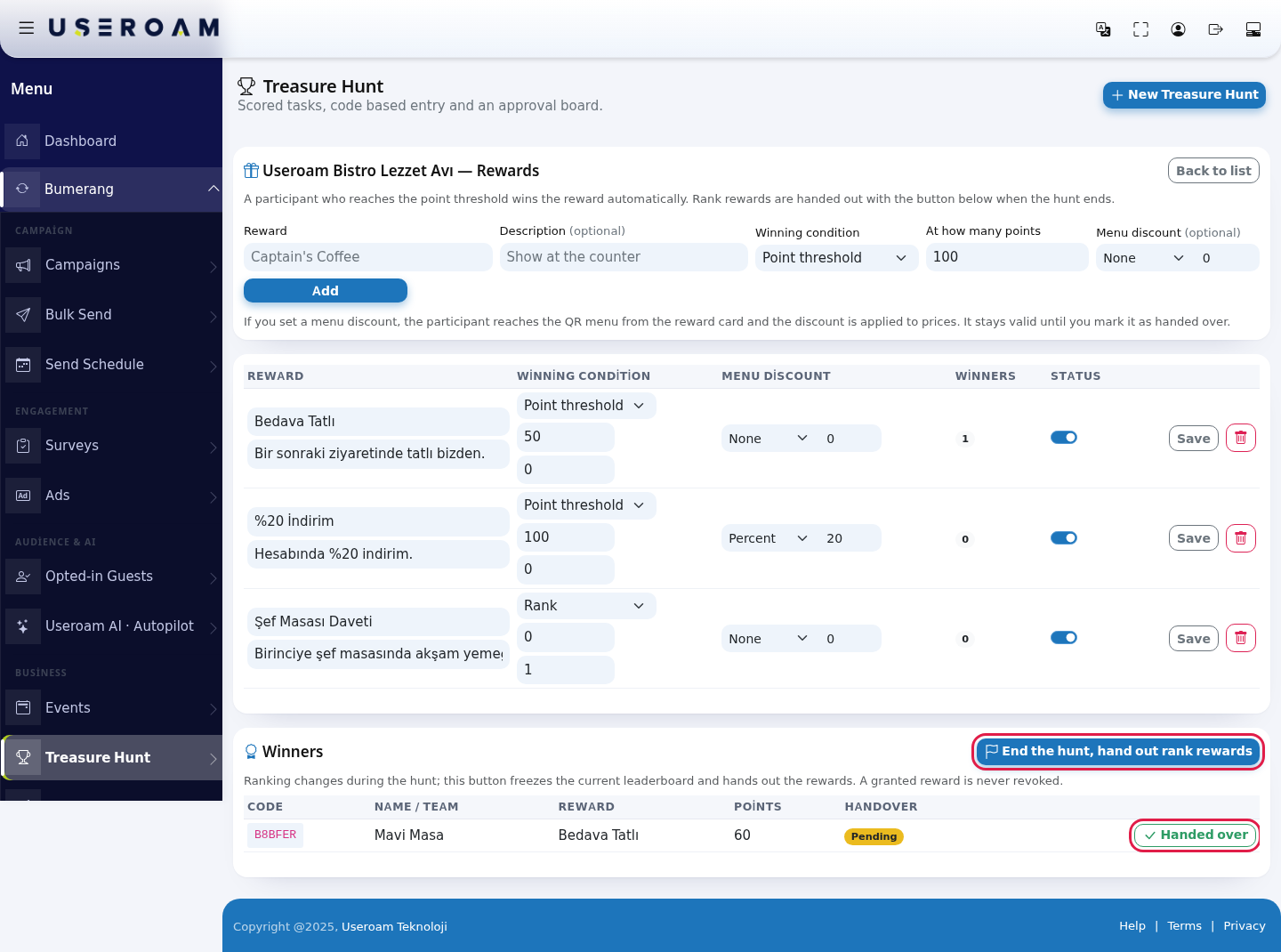Click the Description optional input field
Viewport: 1281px width, 952px height.
point(624,257)
